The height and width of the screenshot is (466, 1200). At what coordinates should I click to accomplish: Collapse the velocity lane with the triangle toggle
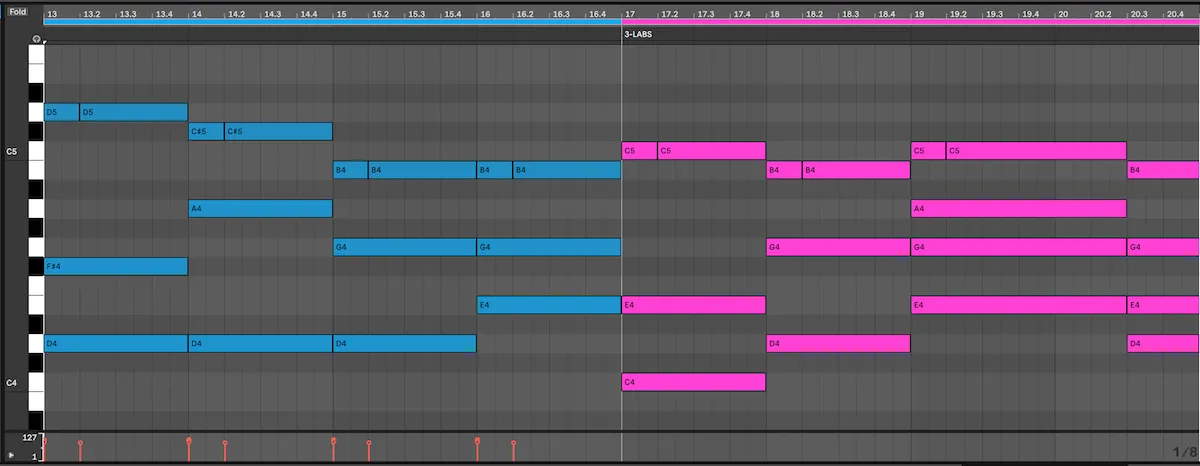click(x=12, y=455)
